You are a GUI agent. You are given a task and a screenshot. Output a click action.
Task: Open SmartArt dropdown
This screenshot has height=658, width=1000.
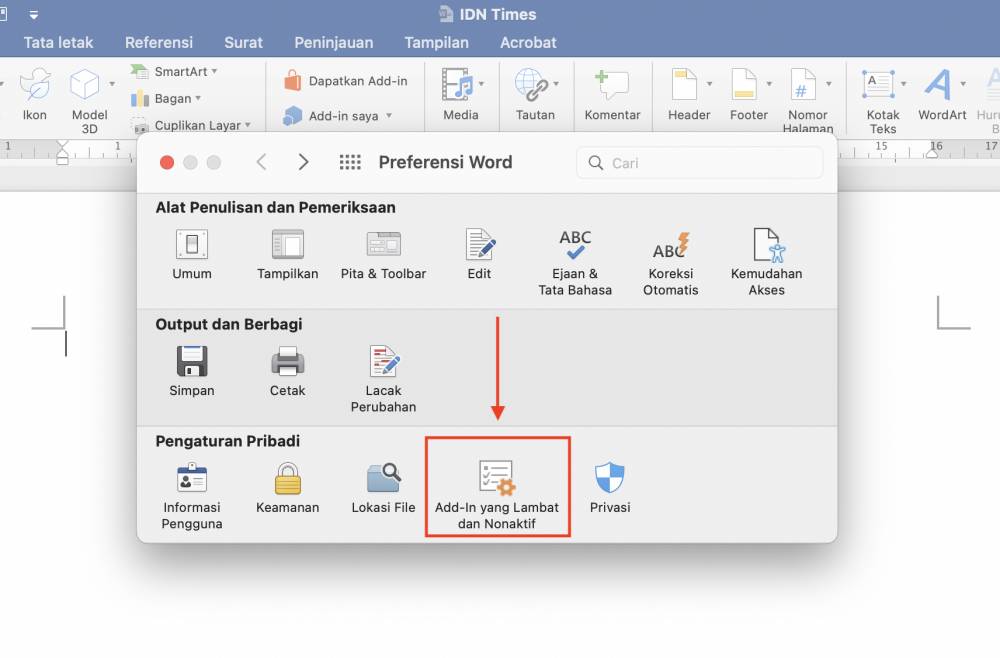coord(174,71)
